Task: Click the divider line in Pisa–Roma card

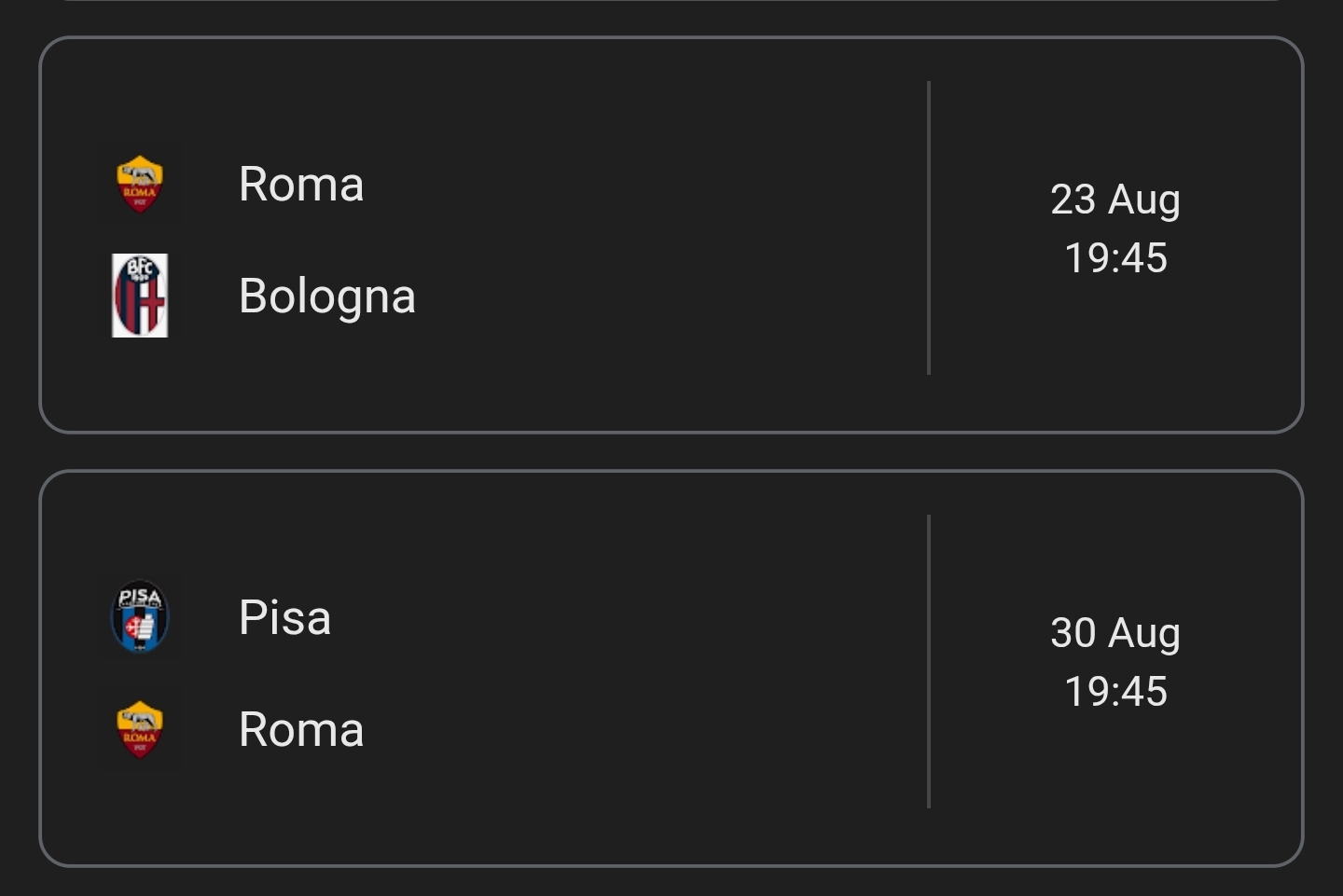Action: click(x=929, y=662)
